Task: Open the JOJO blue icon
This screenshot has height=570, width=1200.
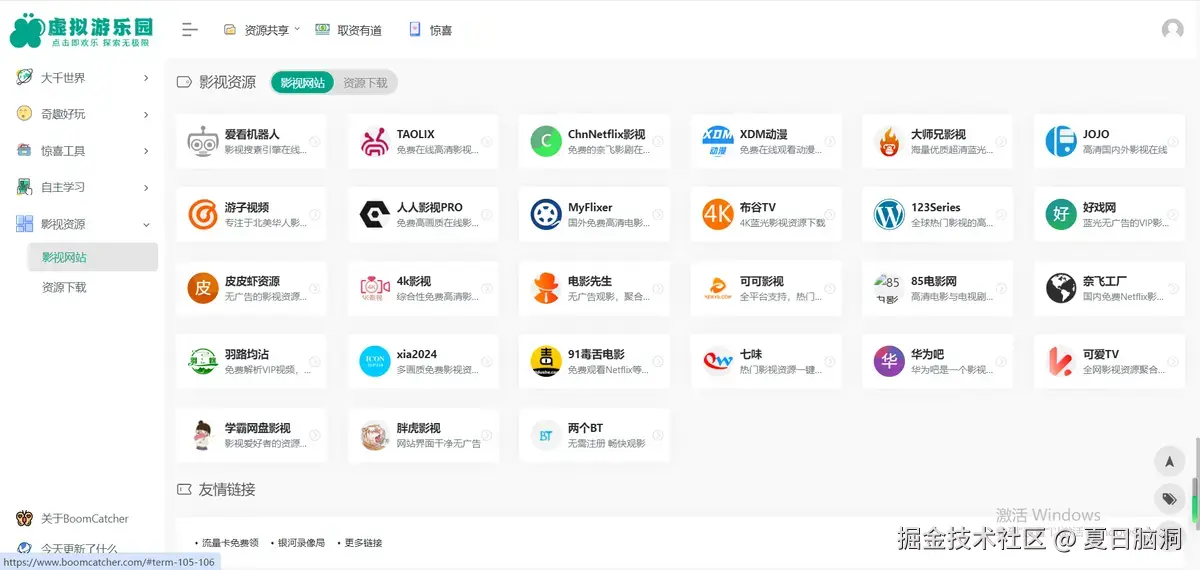Action: tap(1061, 141)
